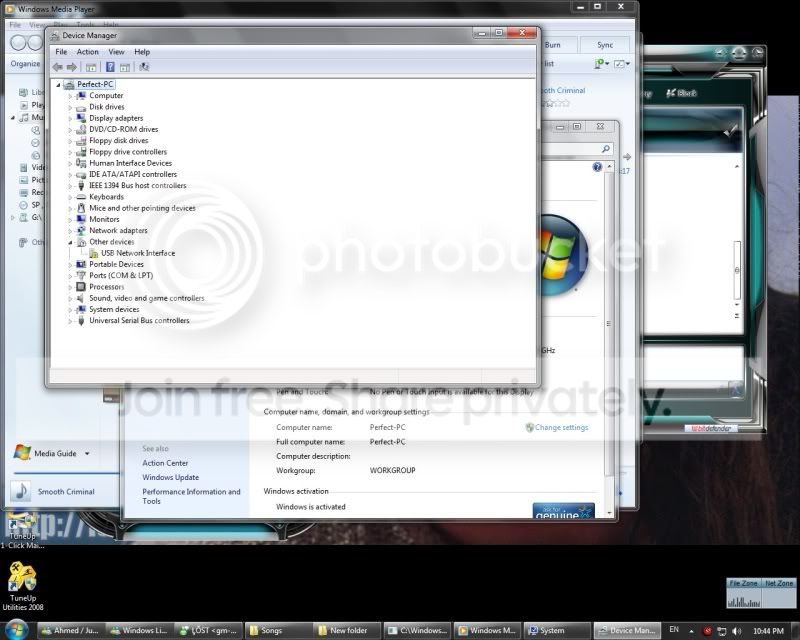The width and height of the screenshot is (800, 640).
Task: Click Scan for hardware changes toolbar icon
Action: pyautogui.click(x=144, y=67)
